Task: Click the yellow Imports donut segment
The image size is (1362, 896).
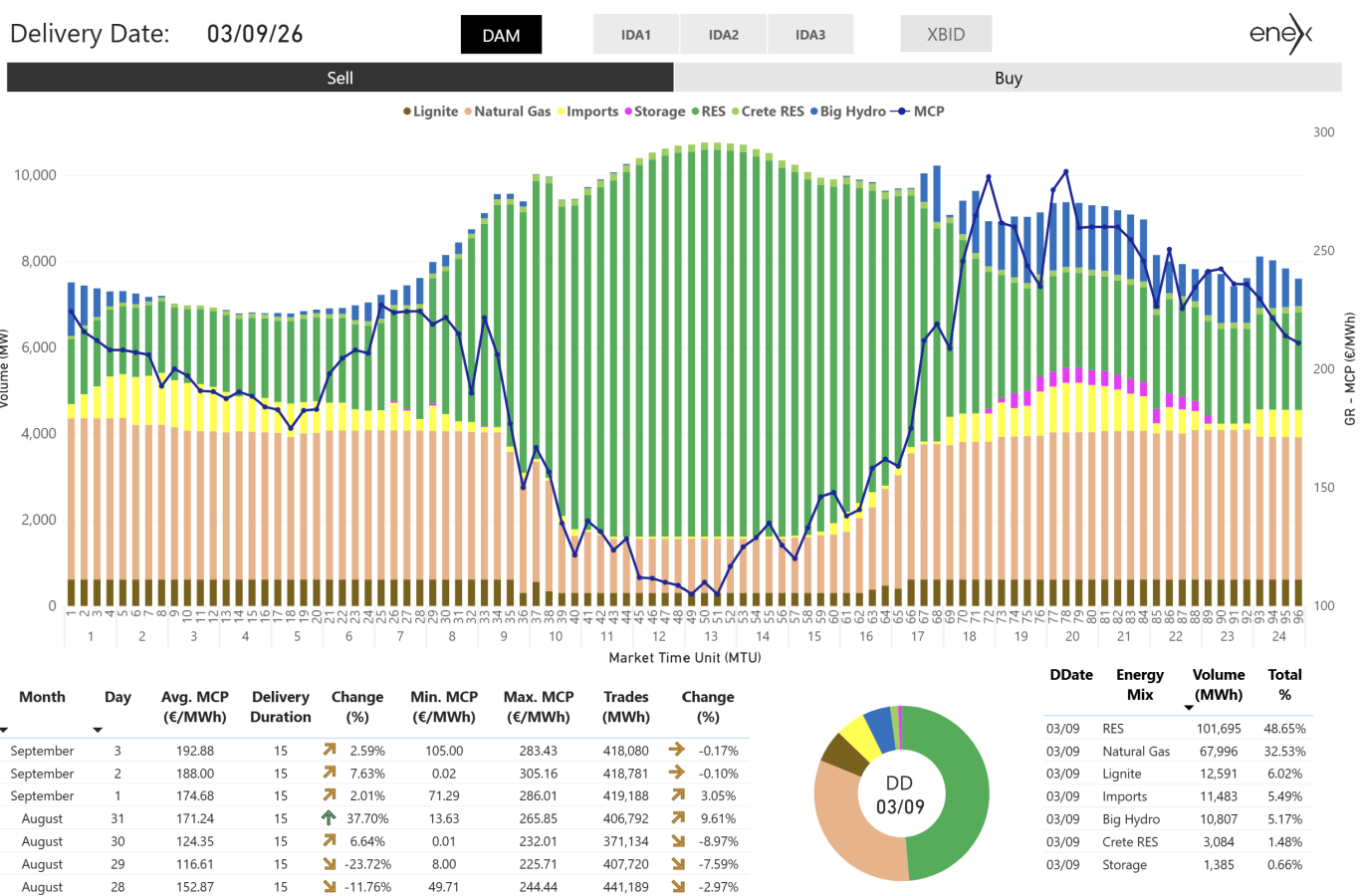Action: pos(858,734)
